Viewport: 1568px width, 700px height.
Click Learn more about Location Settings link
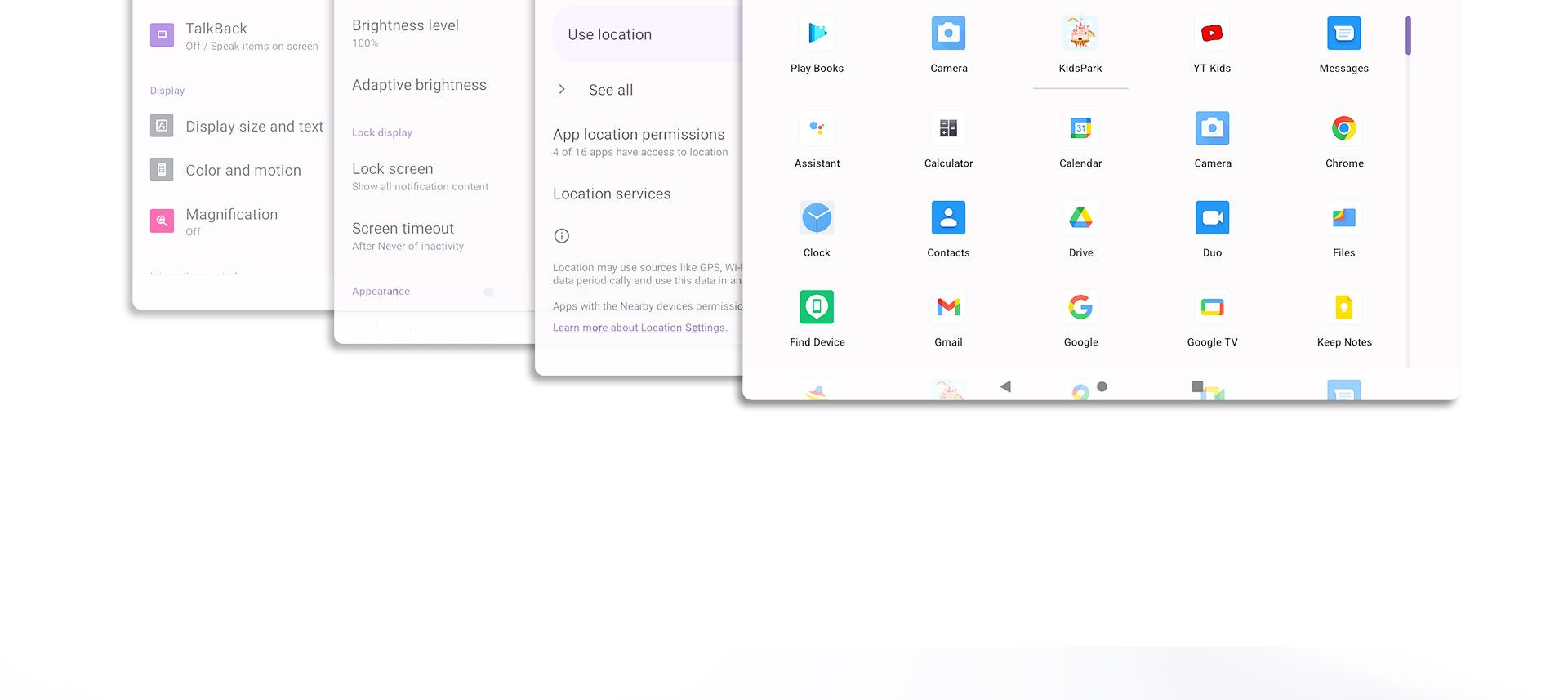coord(639,328)
